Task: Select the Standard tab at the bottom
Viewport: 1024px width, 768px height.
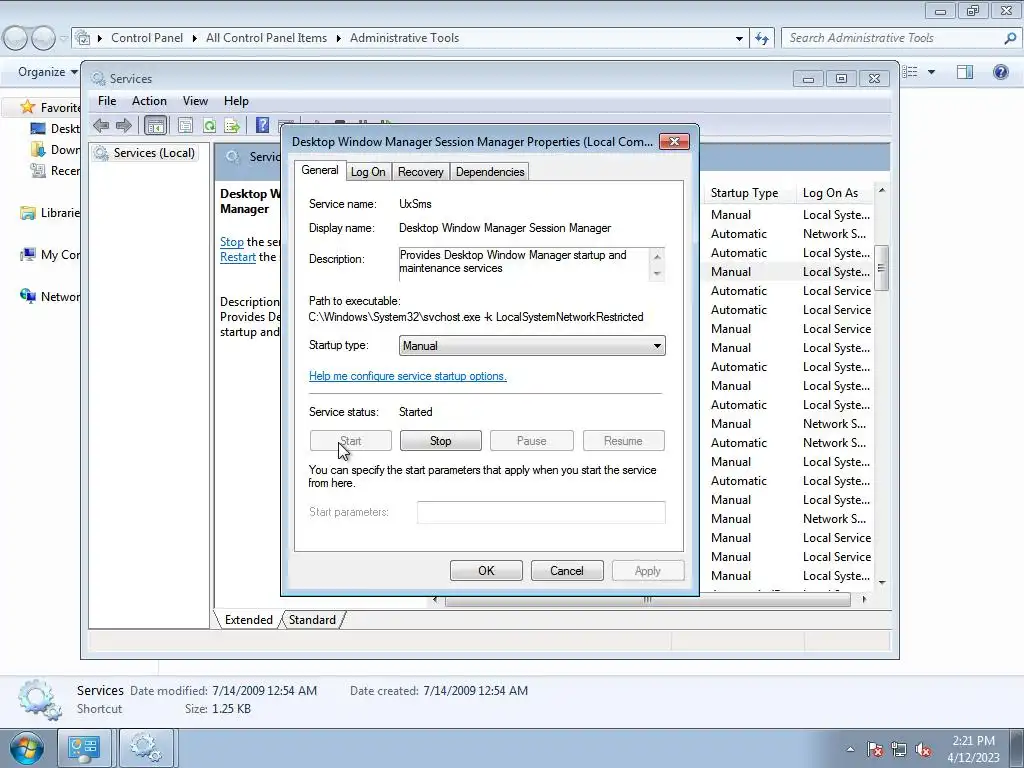Action: click(x=312, y=620)
